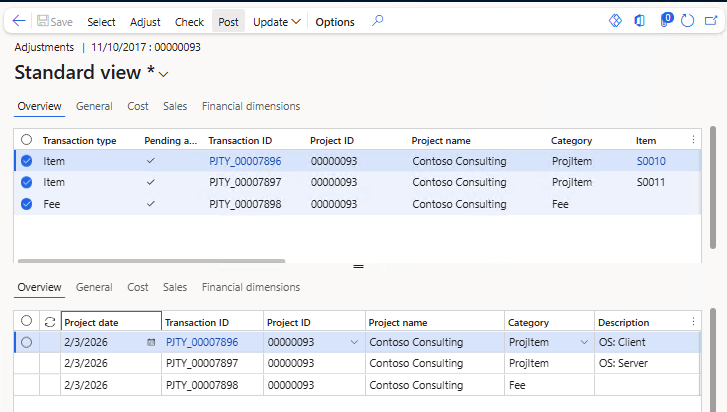The width and height of the screenshot is (727, 412).
Task: Select first row radio in lower grid
Action: click(x=26, y=342)
